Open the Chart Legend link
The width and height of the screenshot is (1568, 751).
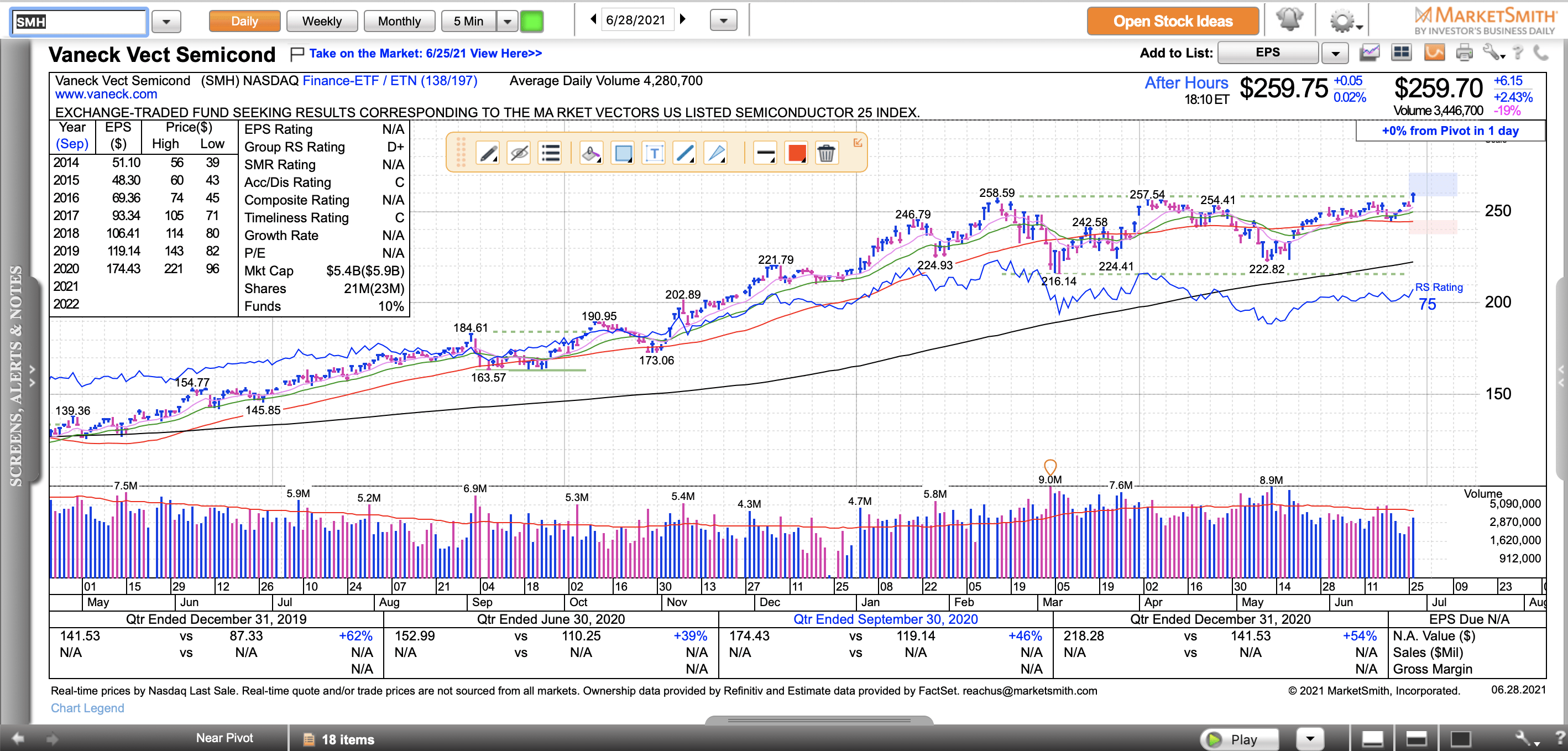(87, 708)
